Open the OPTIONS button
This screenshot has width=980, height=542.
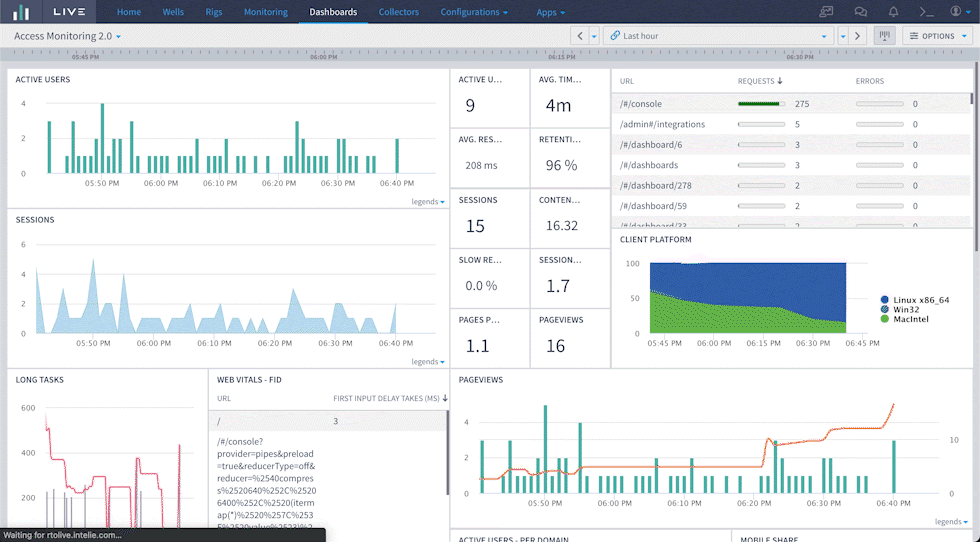[938, 36]
